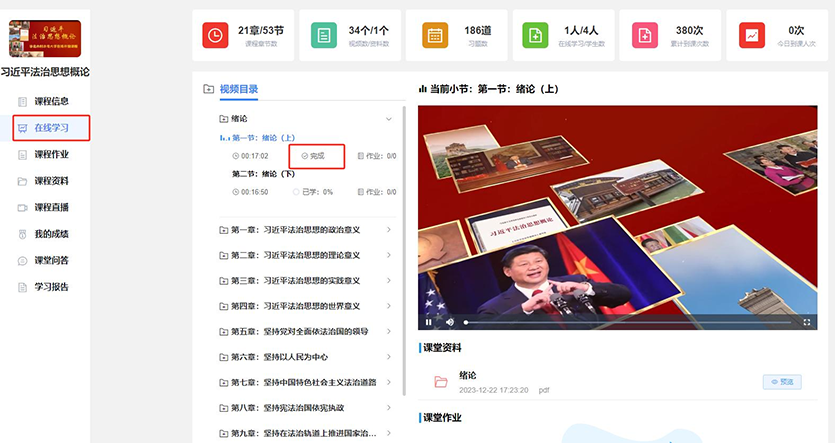Switch to the 视频目录 tab
835x443 pixels.
click(239, 89)
